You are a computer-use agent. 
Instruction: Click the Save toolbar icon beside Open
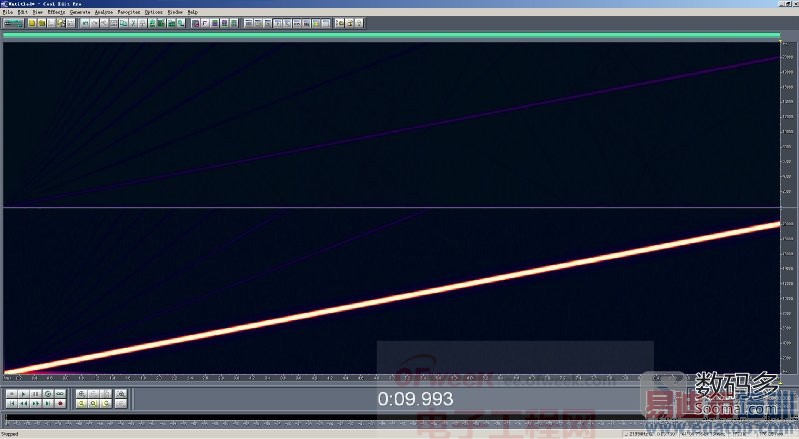click(x=51, y=23)
